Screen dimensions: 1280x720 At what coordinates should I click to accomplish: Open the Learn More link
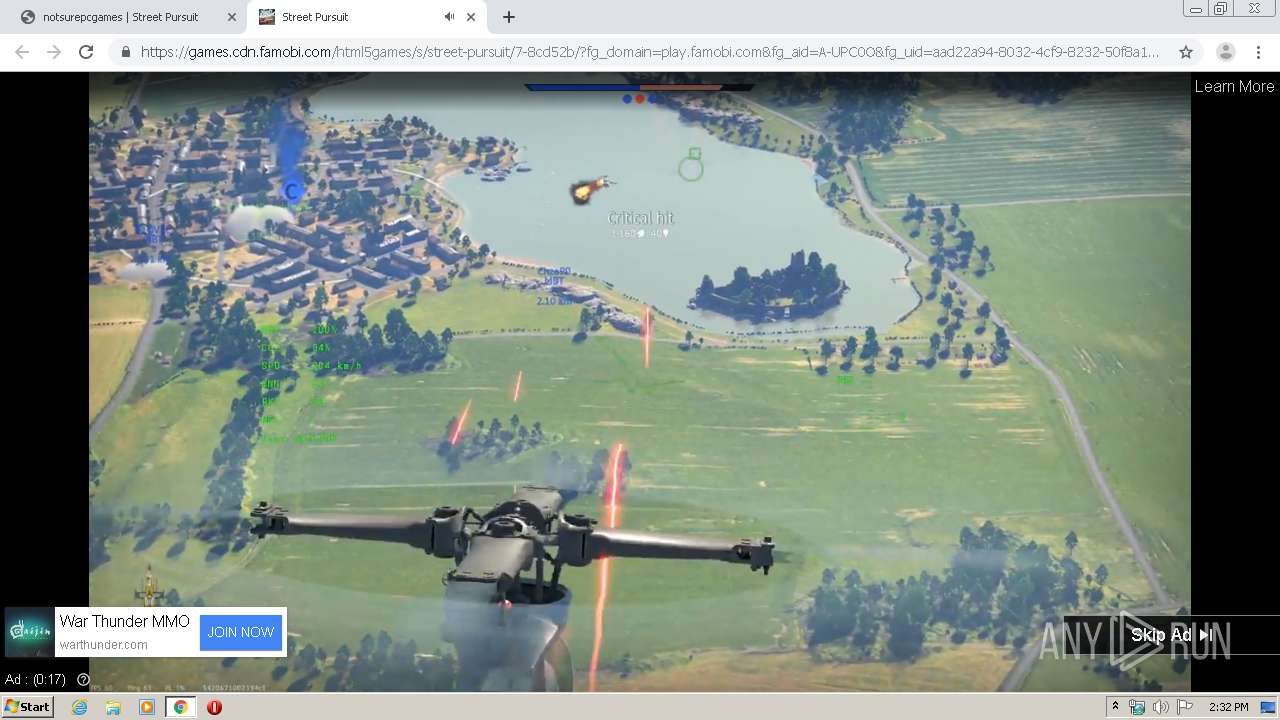coord(1234,86)
